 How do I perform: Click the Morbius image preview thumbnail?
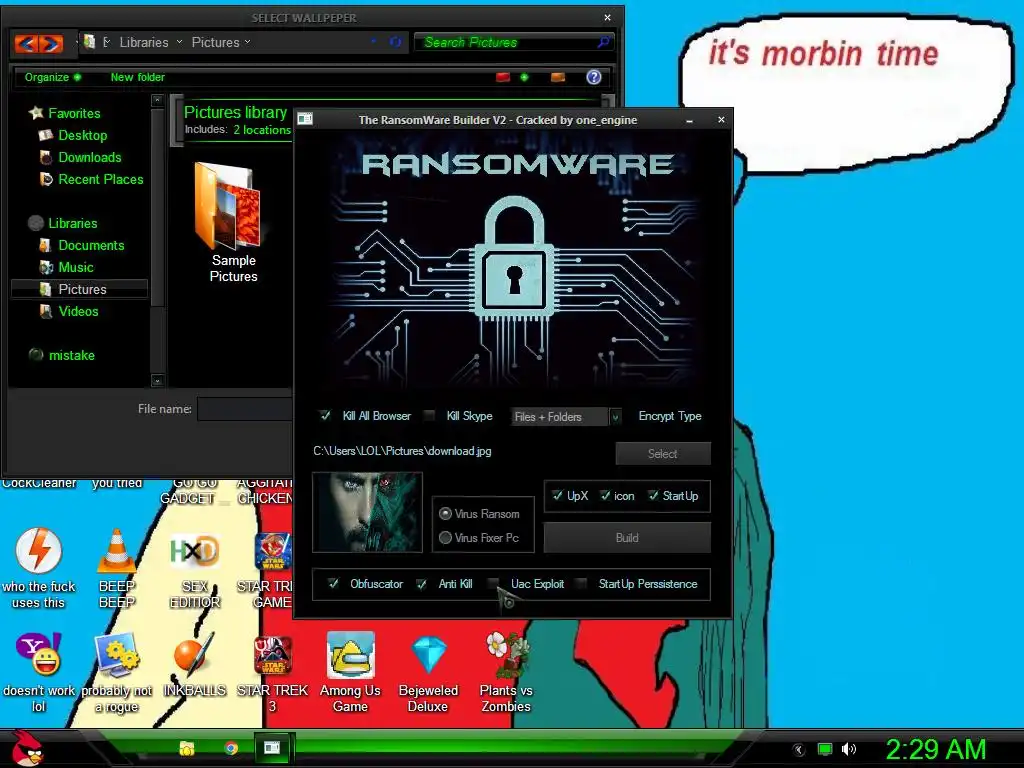click(368, 513)
